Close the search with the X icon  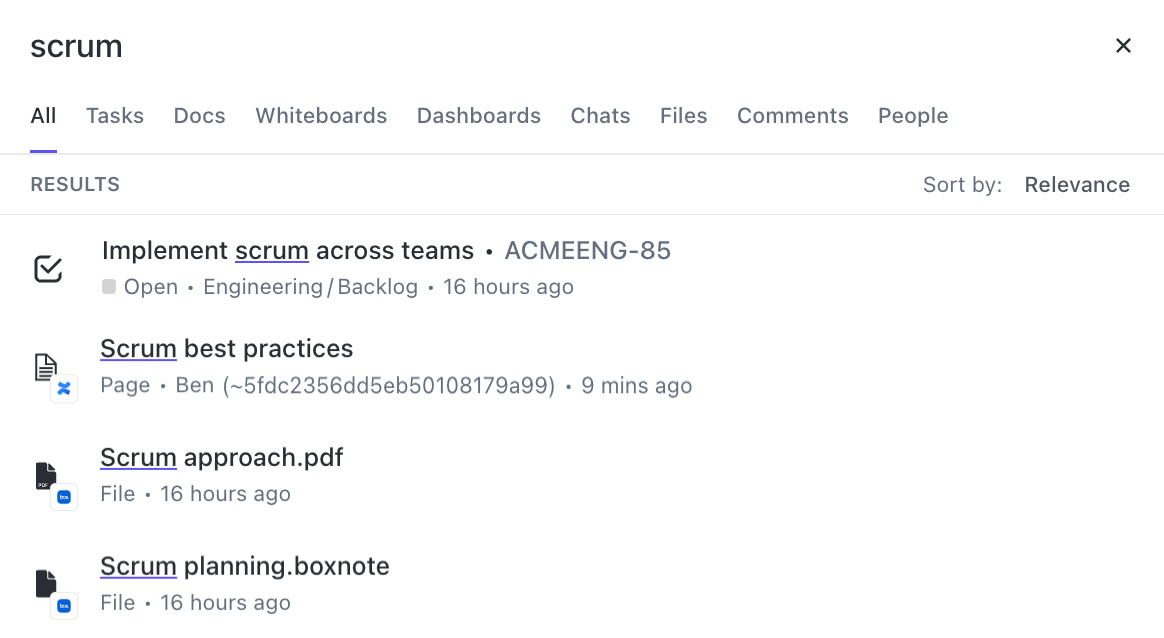(1123, 46)
